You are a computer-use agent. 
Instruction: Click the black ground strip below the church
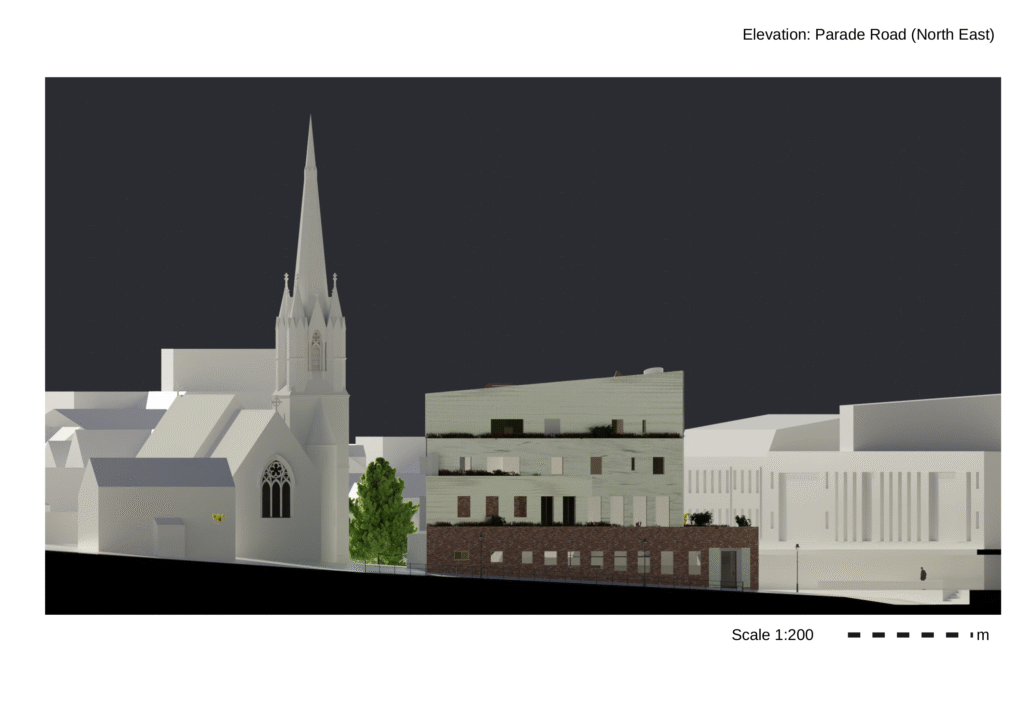coord(200,588)
